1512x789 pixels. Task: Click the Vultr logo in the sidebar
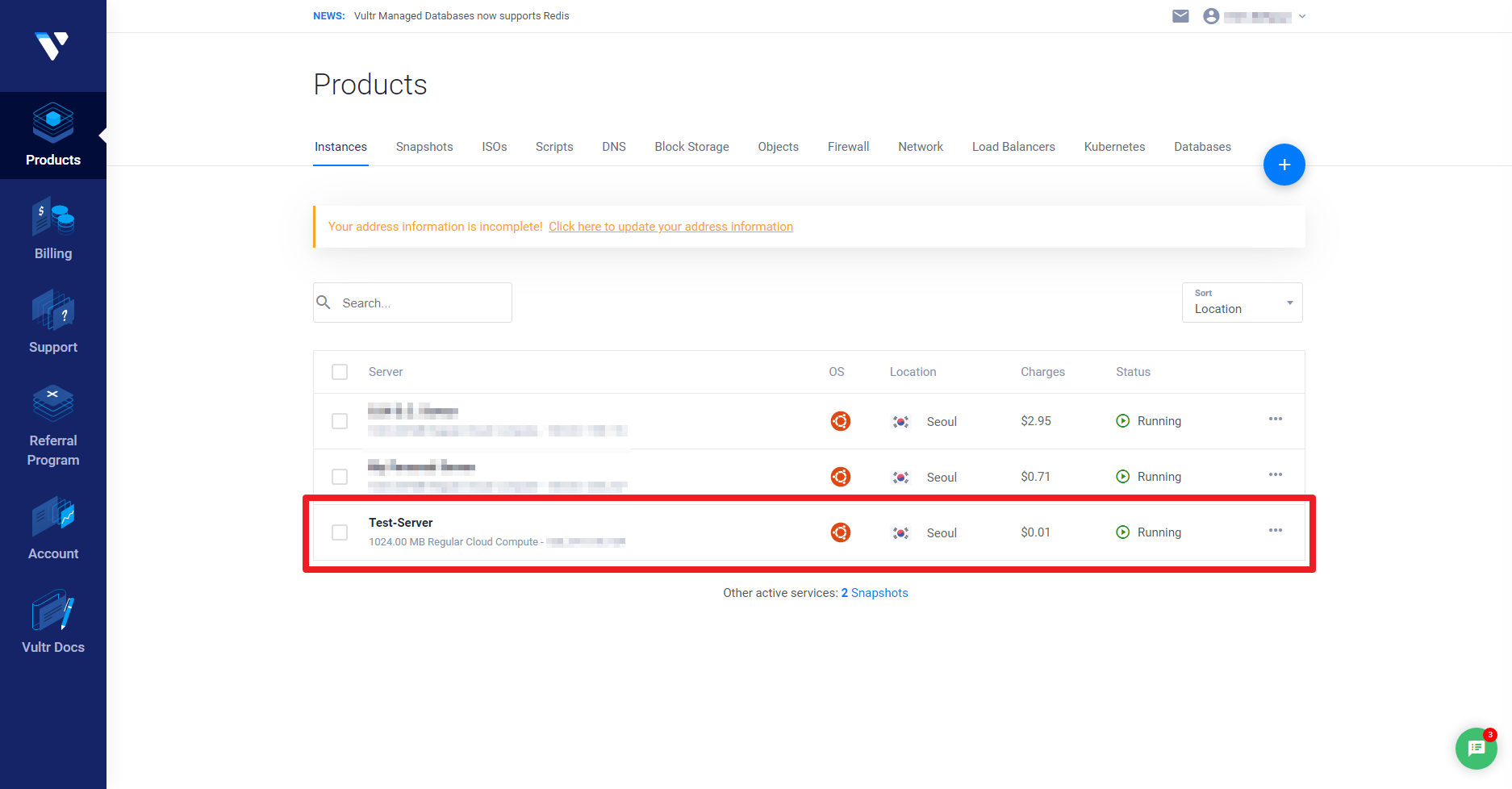click(x=52, y=46)
